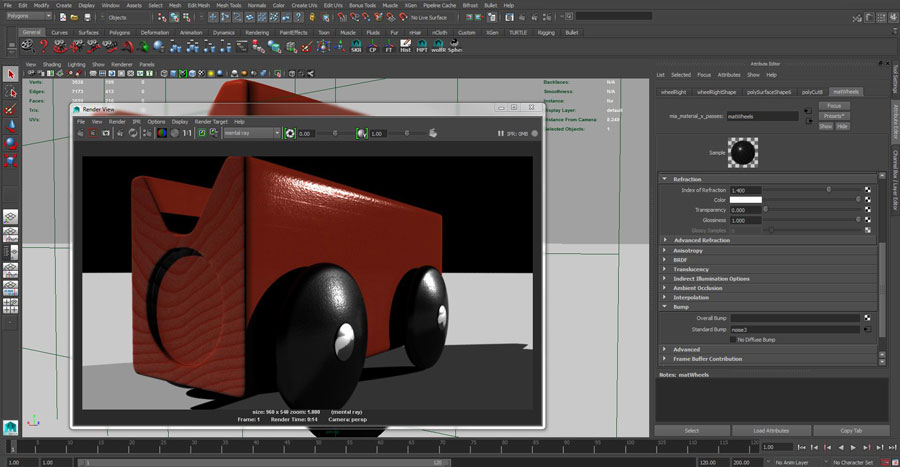
Task: Collapse the Refraction section
Action: coord(665,179)
